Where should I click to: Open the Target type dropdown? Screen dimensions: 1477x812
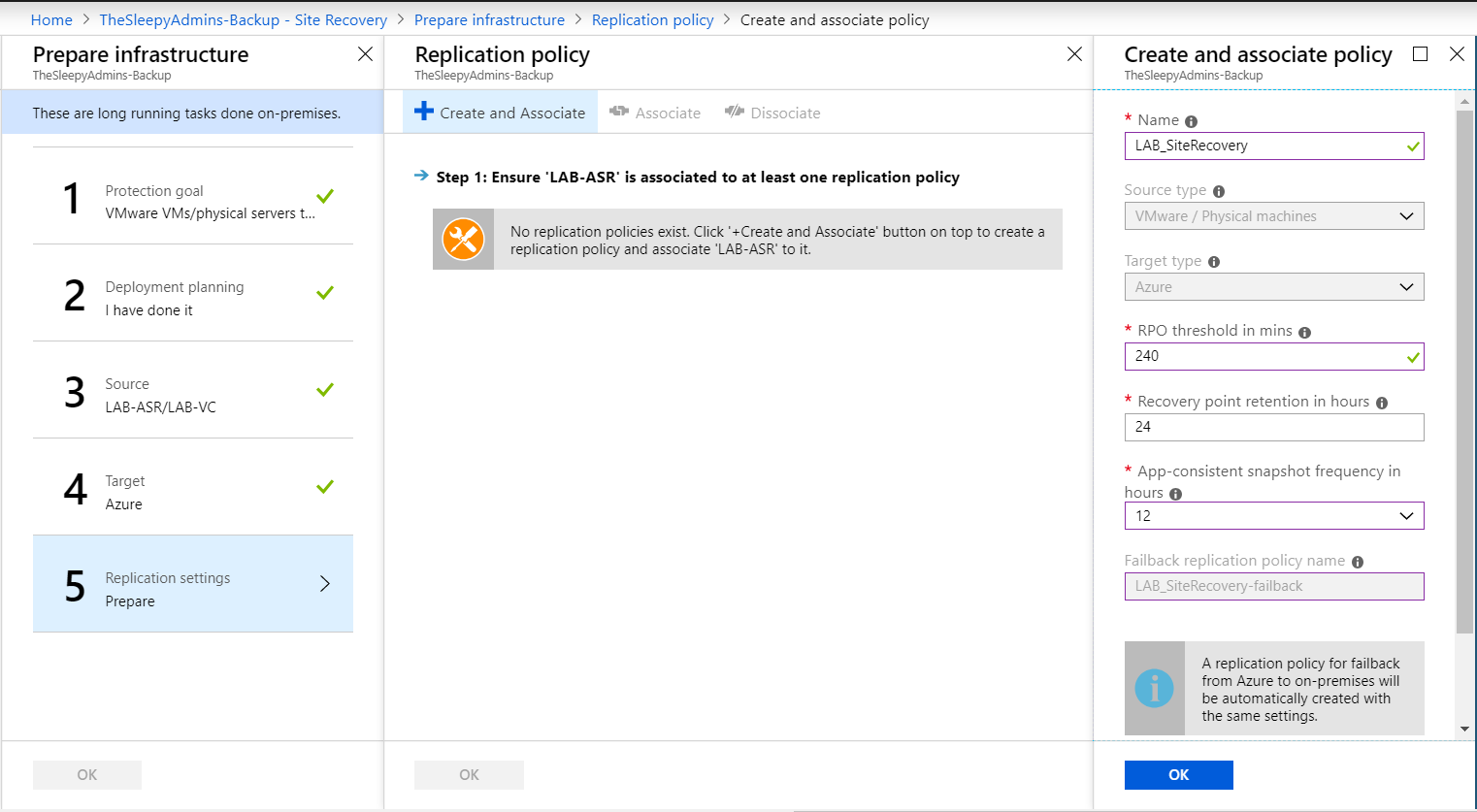[1273, 287]
